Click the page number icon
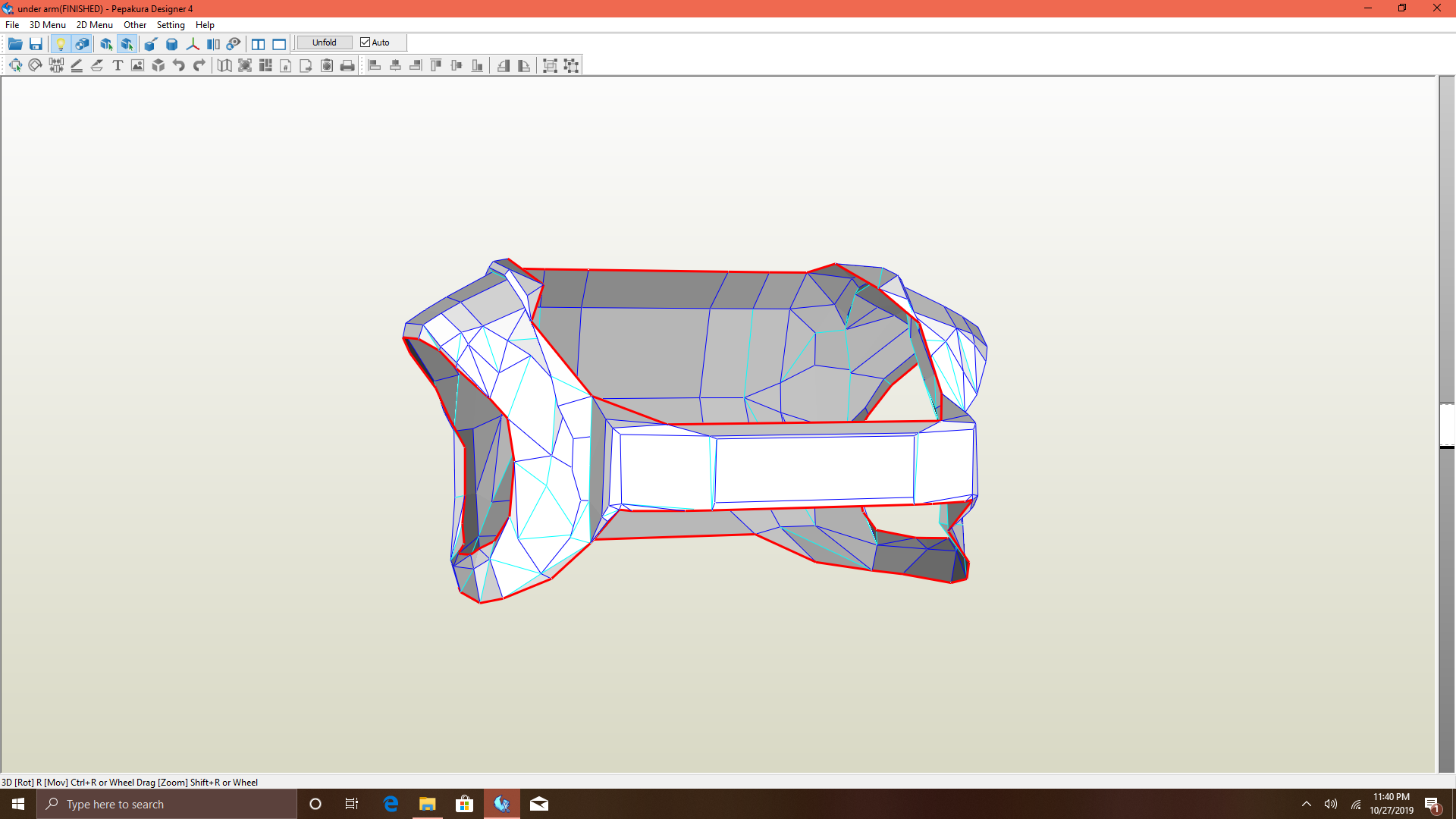 pyautogui.click(x=286, y=65)
